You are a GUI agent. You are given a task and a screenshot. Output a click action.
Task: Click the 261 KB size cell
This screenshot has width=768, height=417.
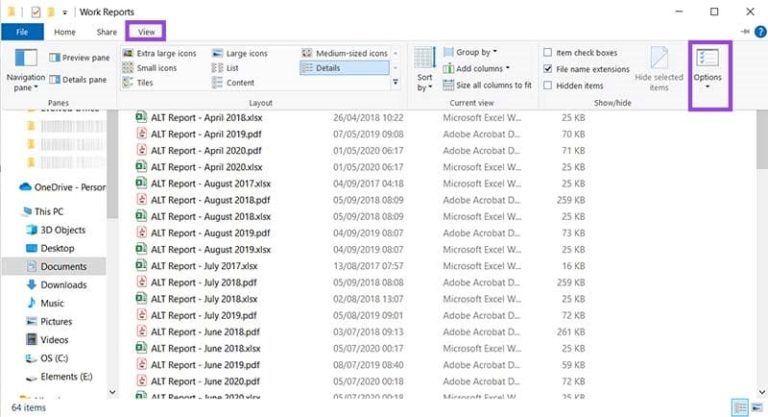point(571,332)
